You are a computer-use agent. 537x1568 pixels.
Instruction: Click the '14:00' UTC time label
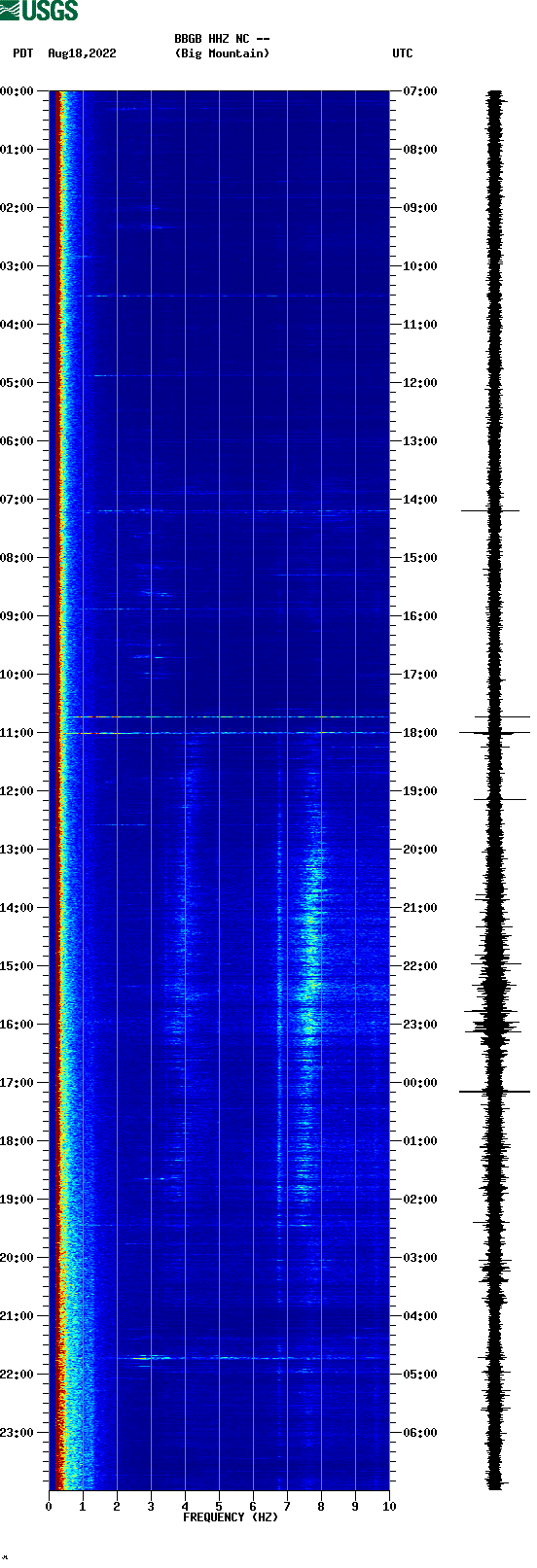[420, 500]
